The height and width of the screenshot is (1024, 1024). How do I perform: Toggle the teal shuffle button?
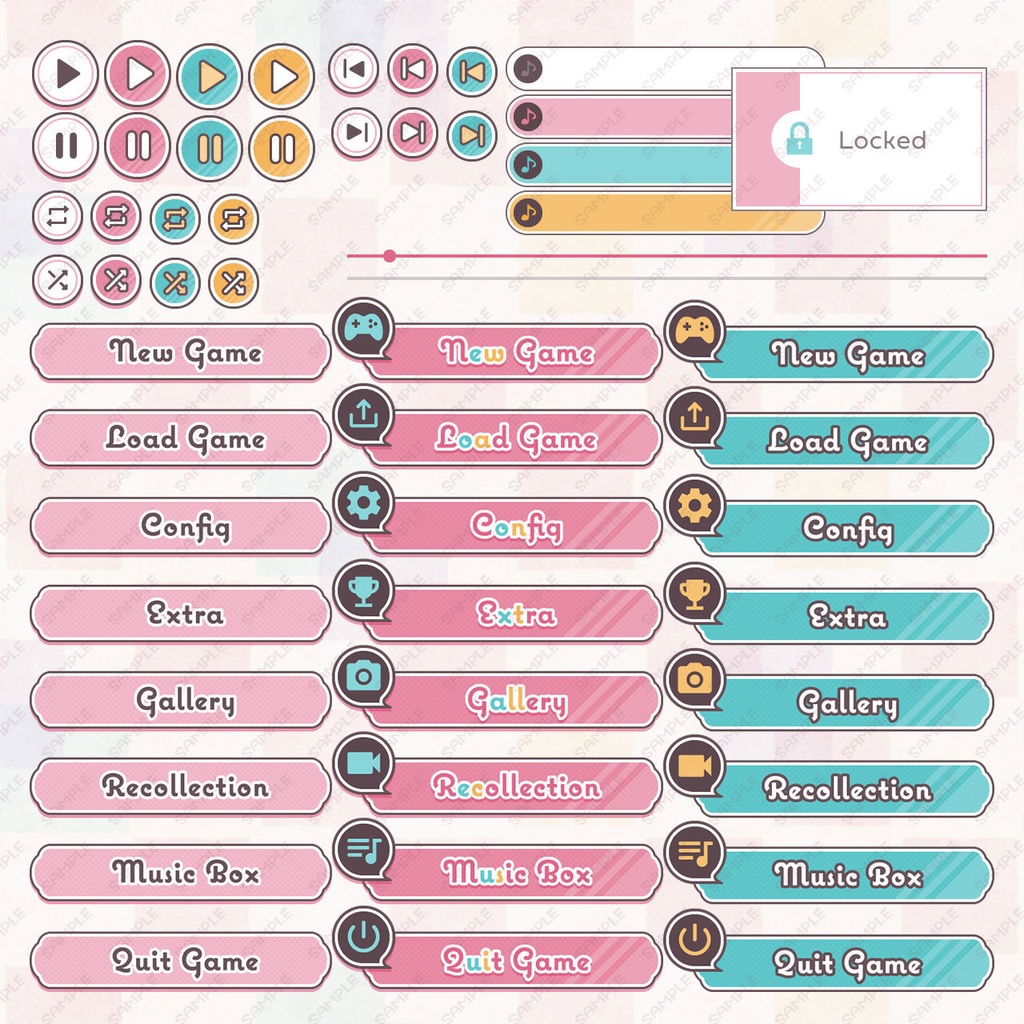click(175, 283)
